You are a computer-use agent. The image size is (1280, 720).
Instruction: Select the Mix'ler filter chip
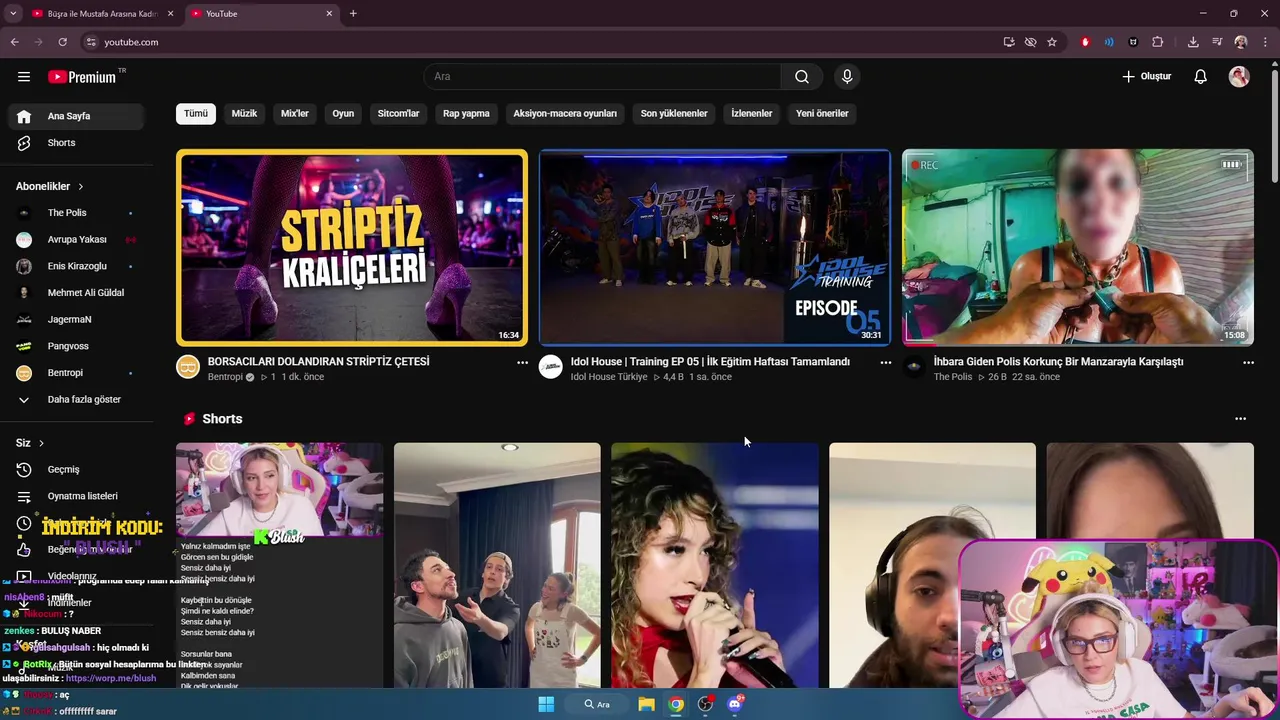pos(295,114)
